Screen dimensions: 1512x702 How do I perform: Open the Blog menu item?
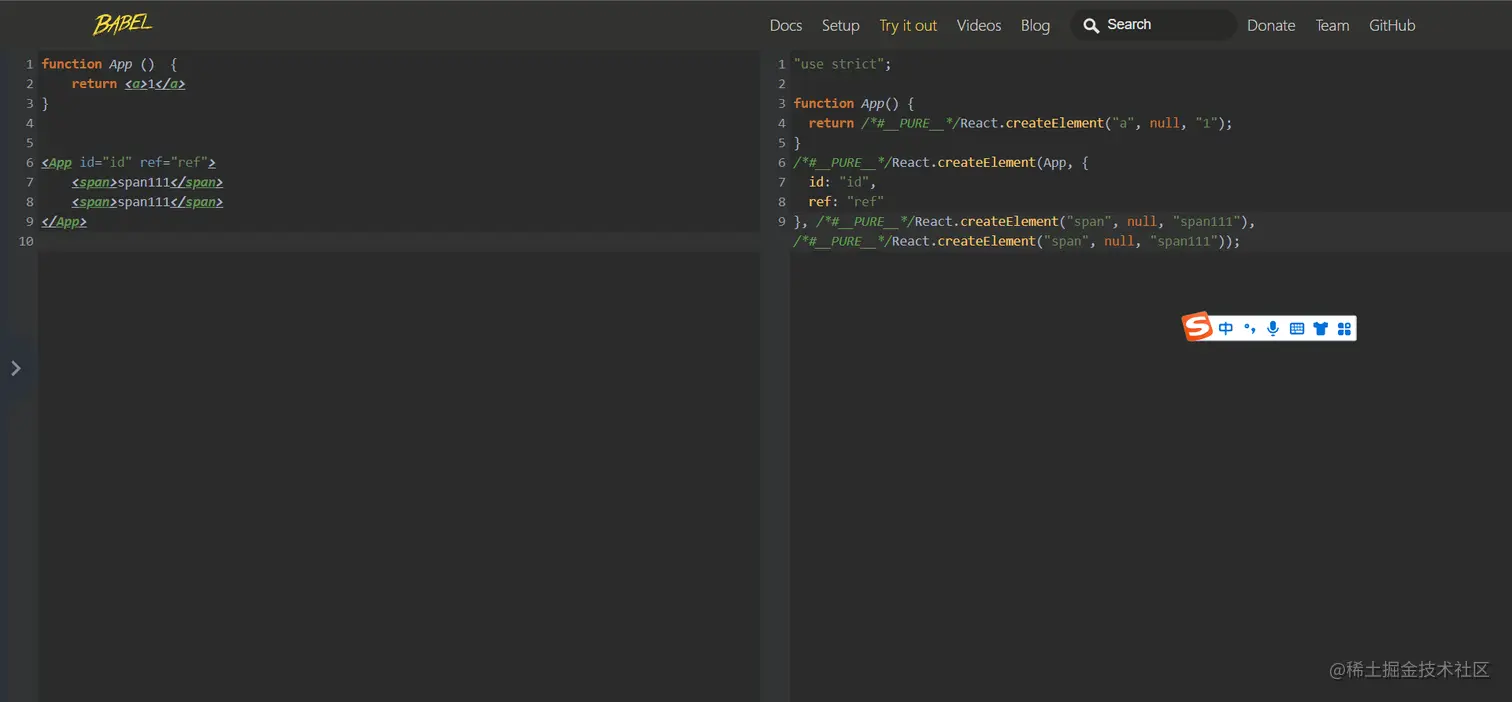click(x=1035, y=25)
